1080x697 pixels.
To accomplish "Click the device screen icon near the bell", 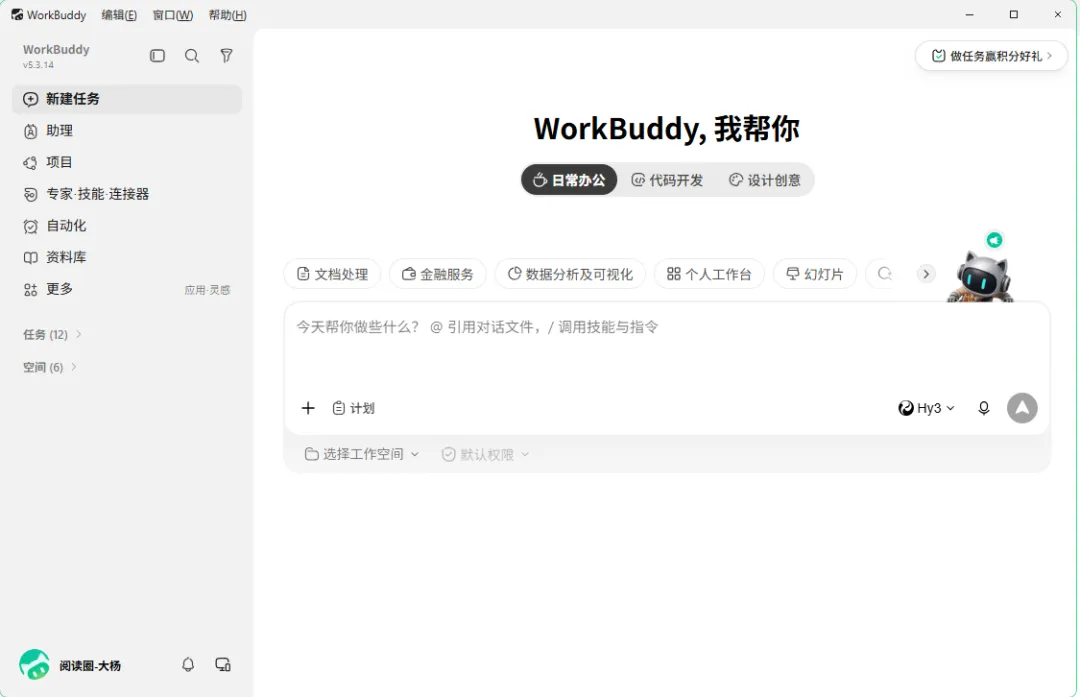I will coord(222,665).
